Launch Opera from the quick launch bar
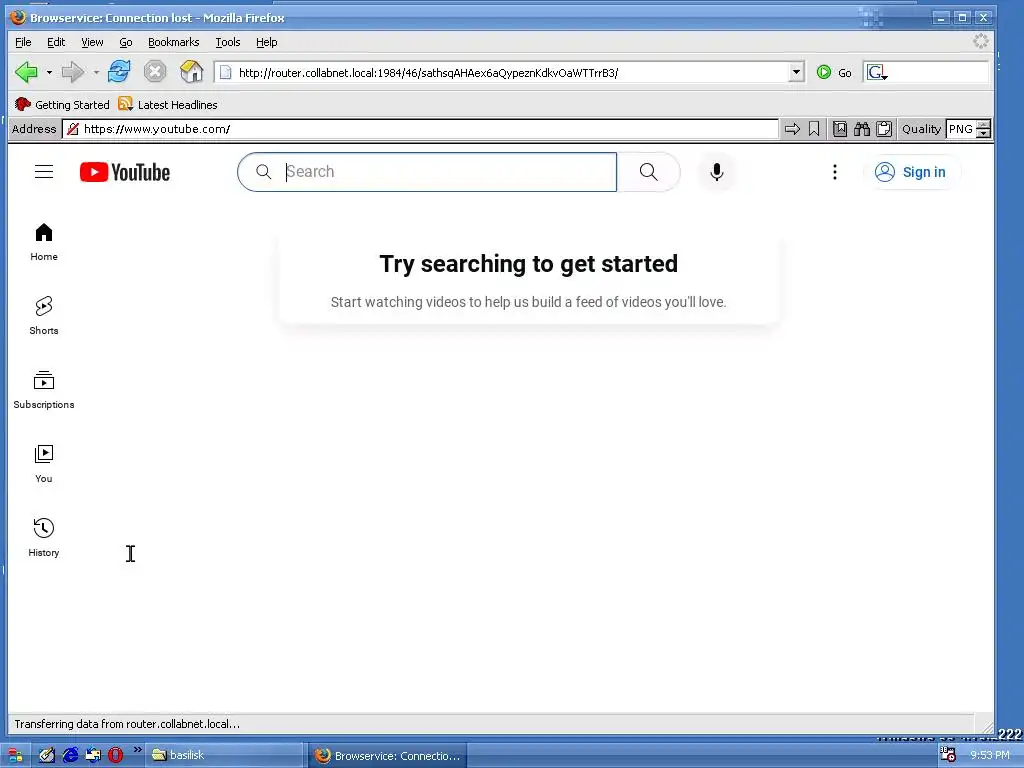Image resolution: width=1024 pixels, height=768 pixels. 116,755
